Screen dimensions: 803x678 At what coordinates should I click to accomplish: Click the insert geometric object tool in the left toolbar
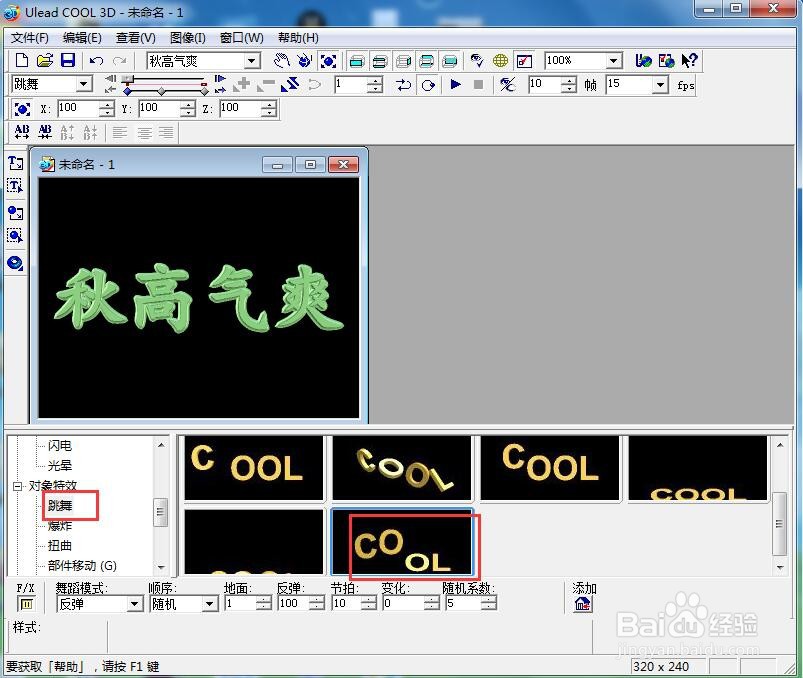pyautogui.click(x=15, y=263)
